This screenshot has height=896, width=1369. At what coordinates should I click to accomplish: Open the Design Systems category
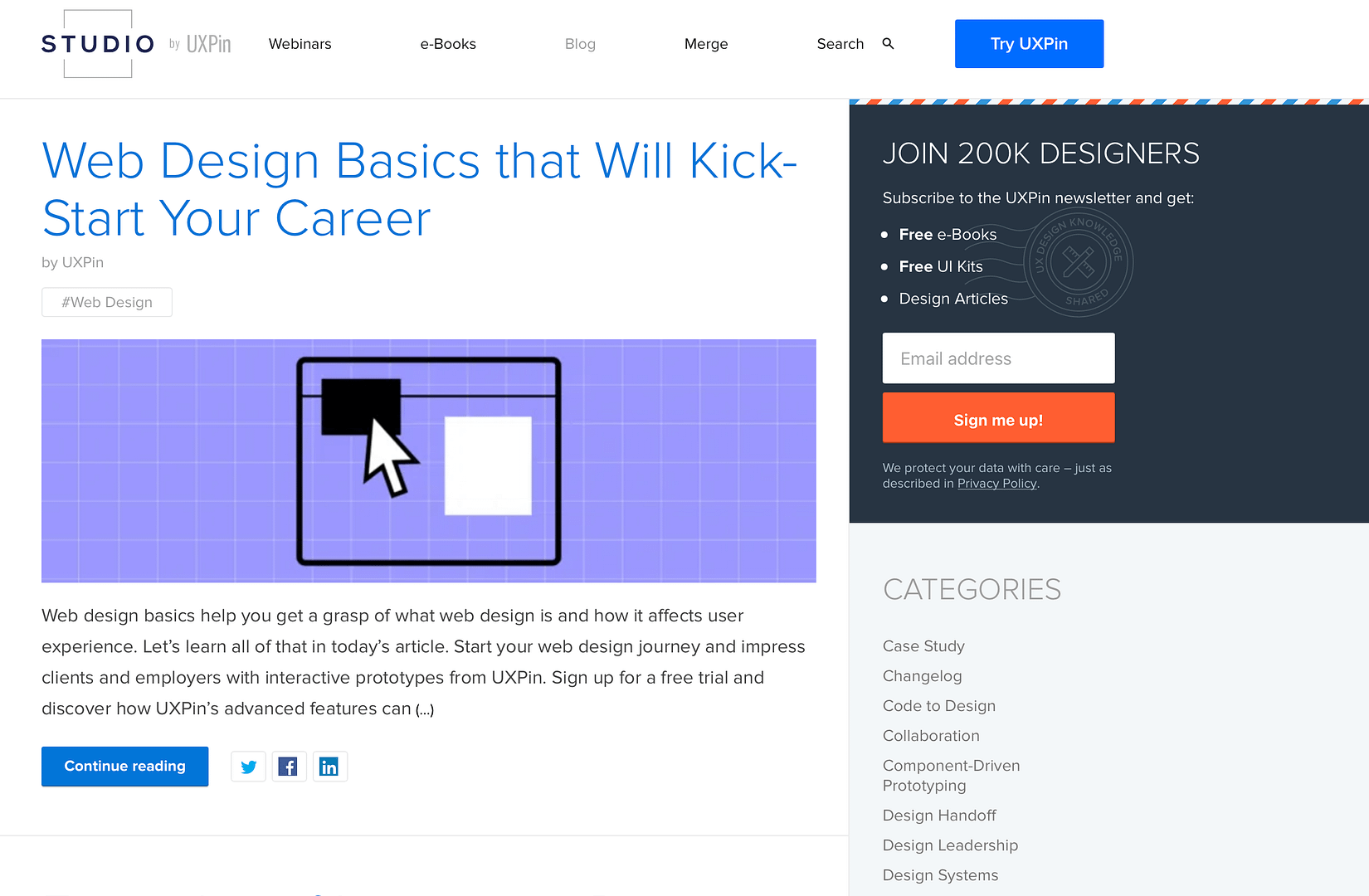coord(940,874)
